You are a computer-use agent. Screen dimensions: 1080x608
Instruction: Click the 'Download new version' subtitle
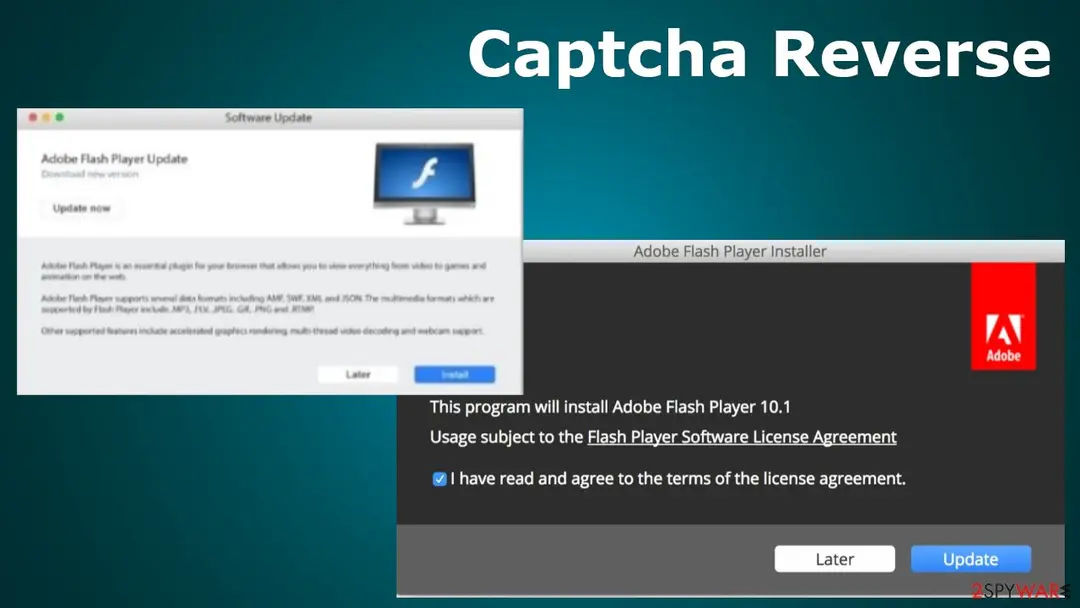[x=90, y=174]
